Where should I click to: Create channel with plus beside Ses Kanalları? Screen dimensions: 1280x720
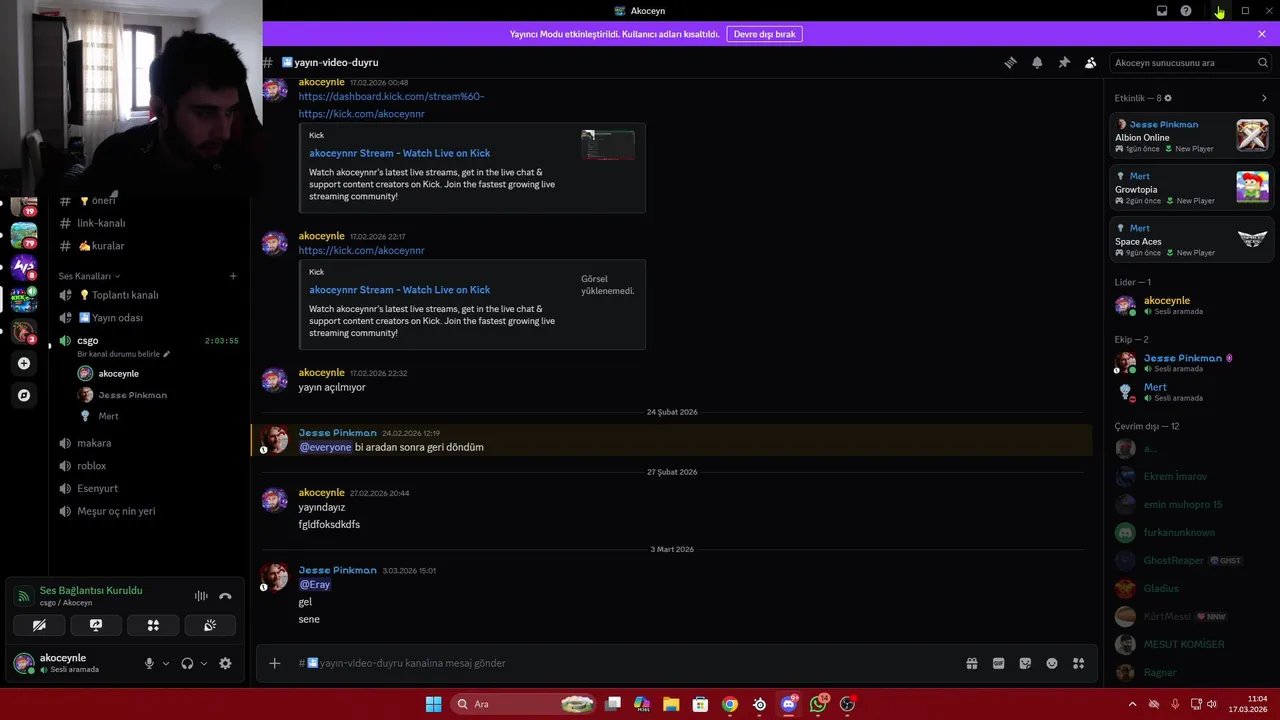tap(233, 276)
